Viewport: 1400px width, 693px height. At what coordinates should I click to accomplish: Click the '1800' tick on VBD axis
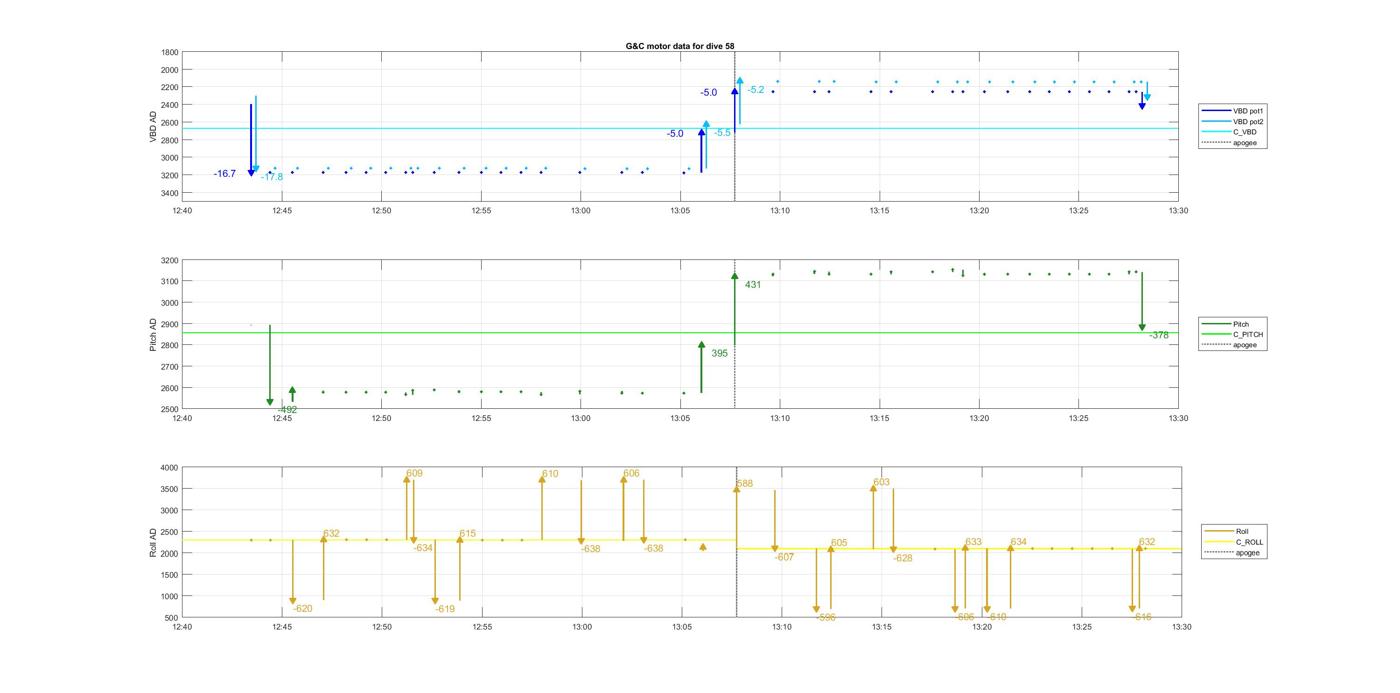point(170,52)
